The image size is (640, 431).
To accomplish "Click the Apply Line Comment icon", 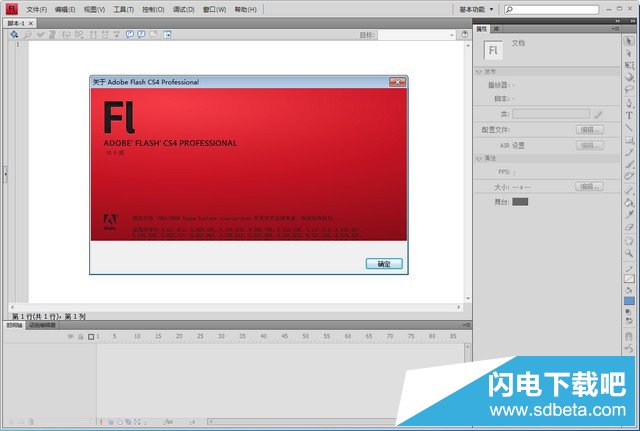I will 141,34.
